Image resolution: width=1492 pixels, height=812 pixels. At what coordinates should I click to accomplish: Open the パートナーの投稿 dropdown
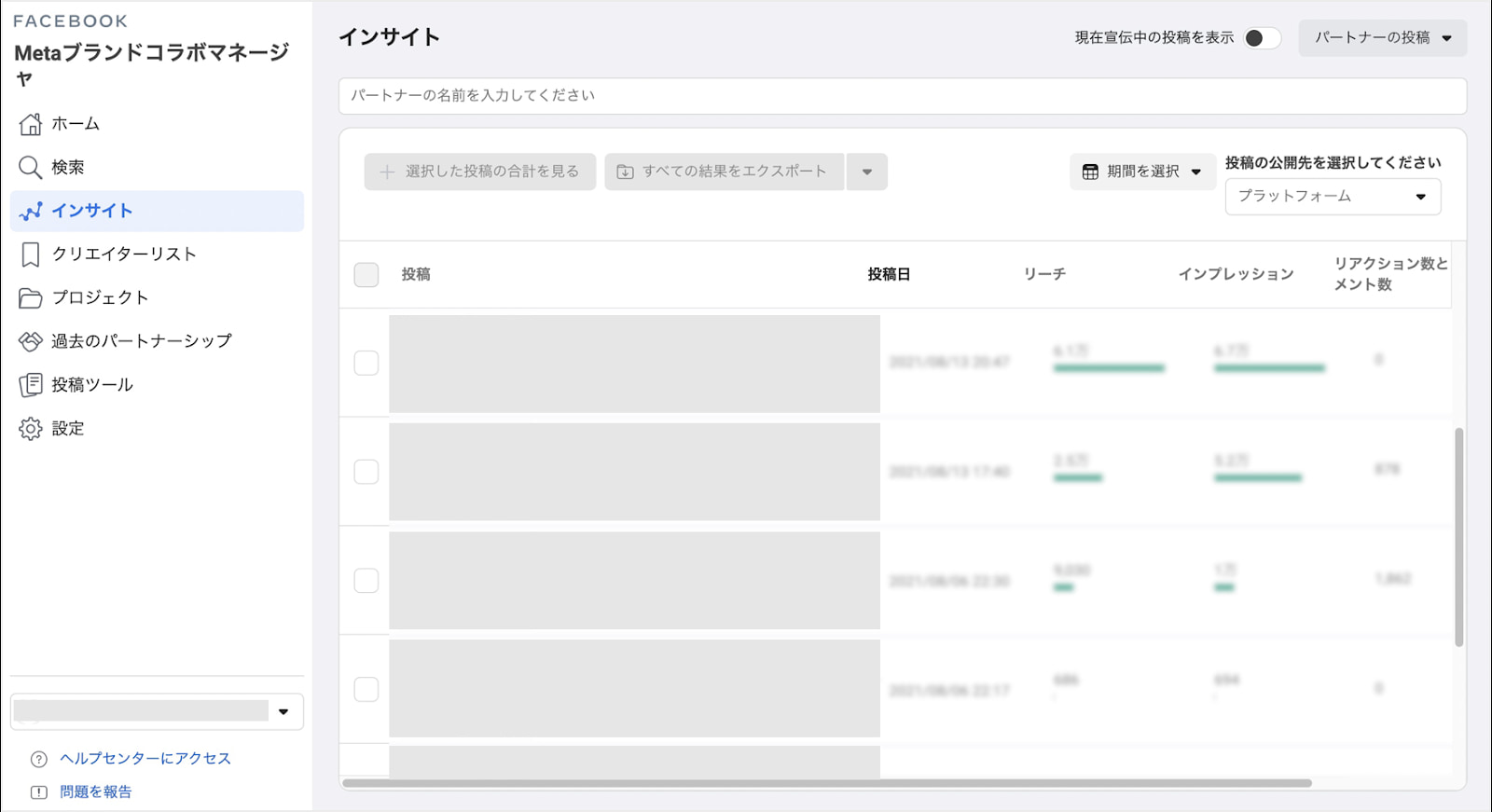click(x=1383, y=38)
